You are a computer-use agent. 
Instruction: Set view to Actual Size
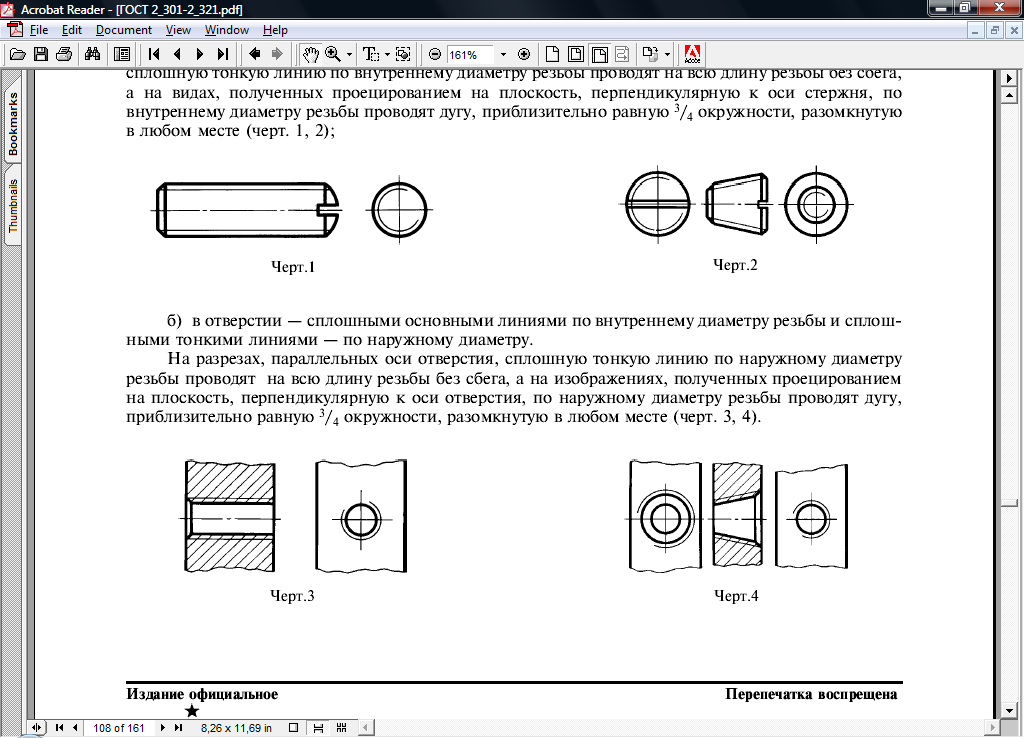point(552,54)
